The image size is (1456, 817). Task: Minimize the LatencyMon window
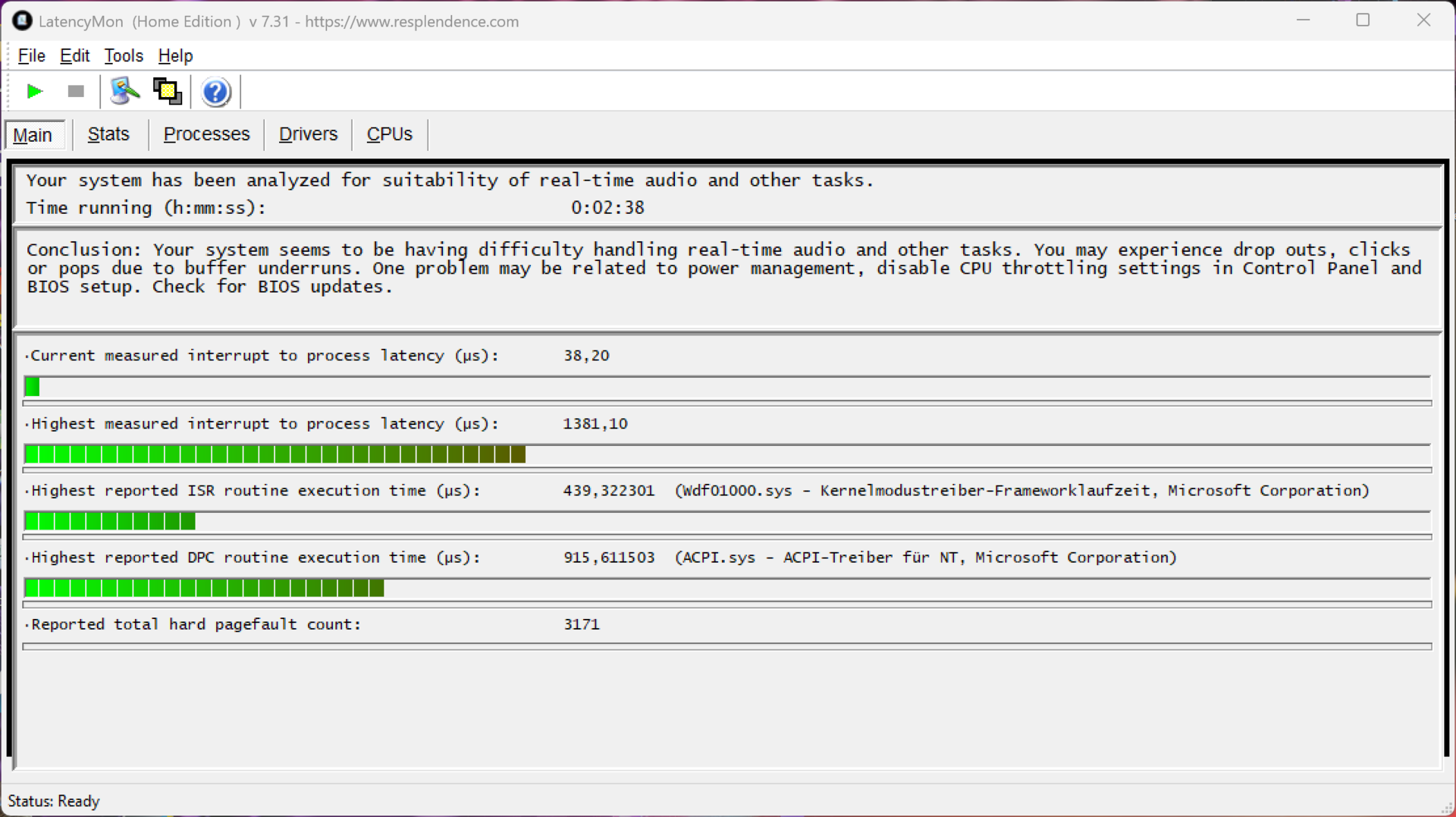pos(1303,20)
